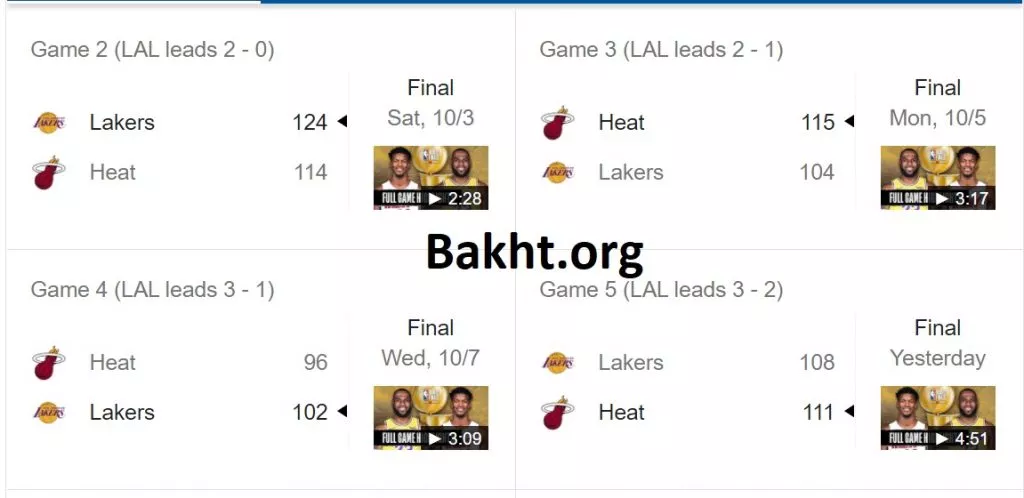
Task: Play the Game 4 highlights video
Action: coord(431,418)
